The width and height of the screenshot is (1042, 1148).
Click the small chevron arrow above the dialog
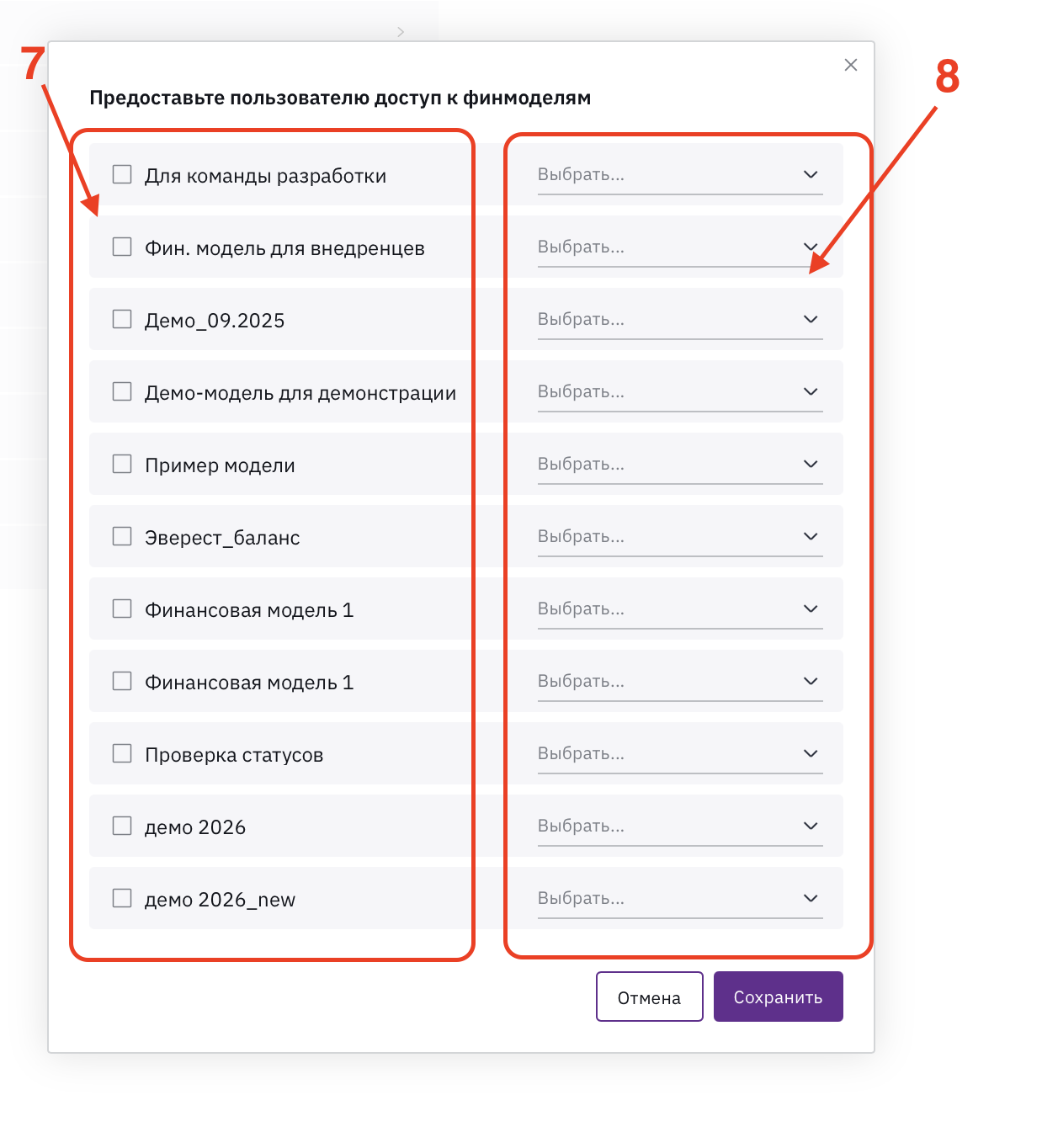[x=401, y=32]
